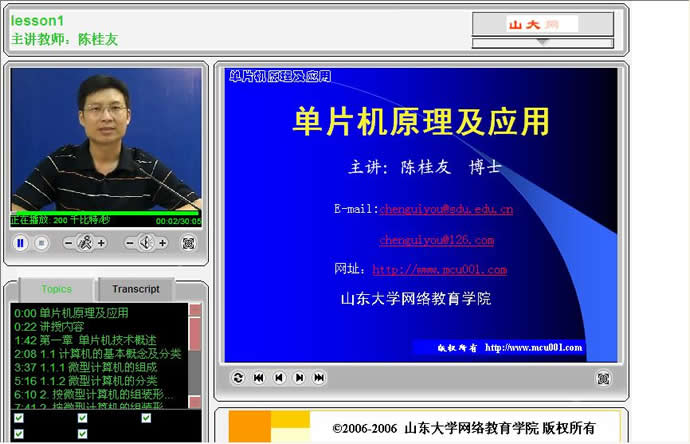
Task: Click the 00:02/30:05 time counter
Action: (x=178, y=221)
